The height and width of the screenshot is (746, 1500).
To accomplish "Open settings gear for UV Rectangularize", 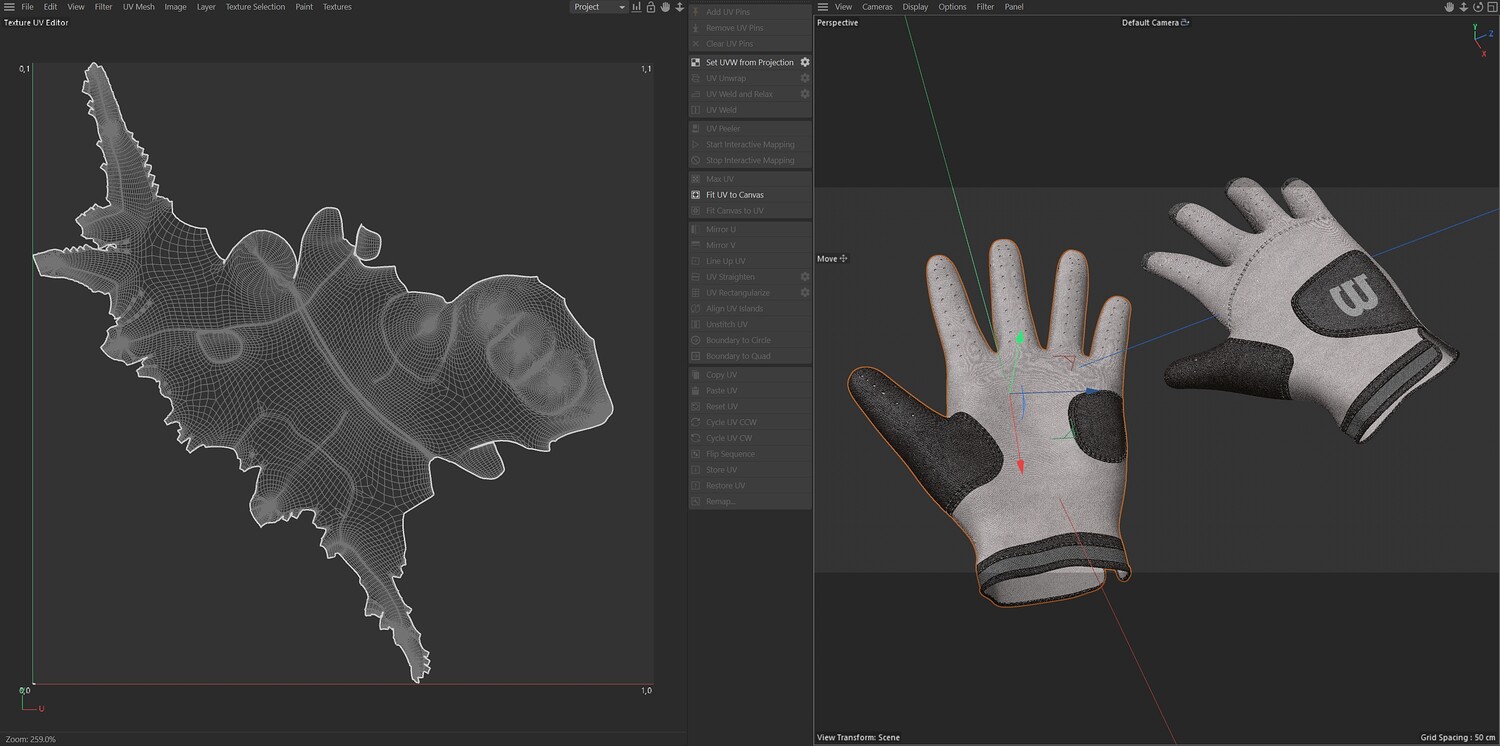I will [x=805, y=293].
